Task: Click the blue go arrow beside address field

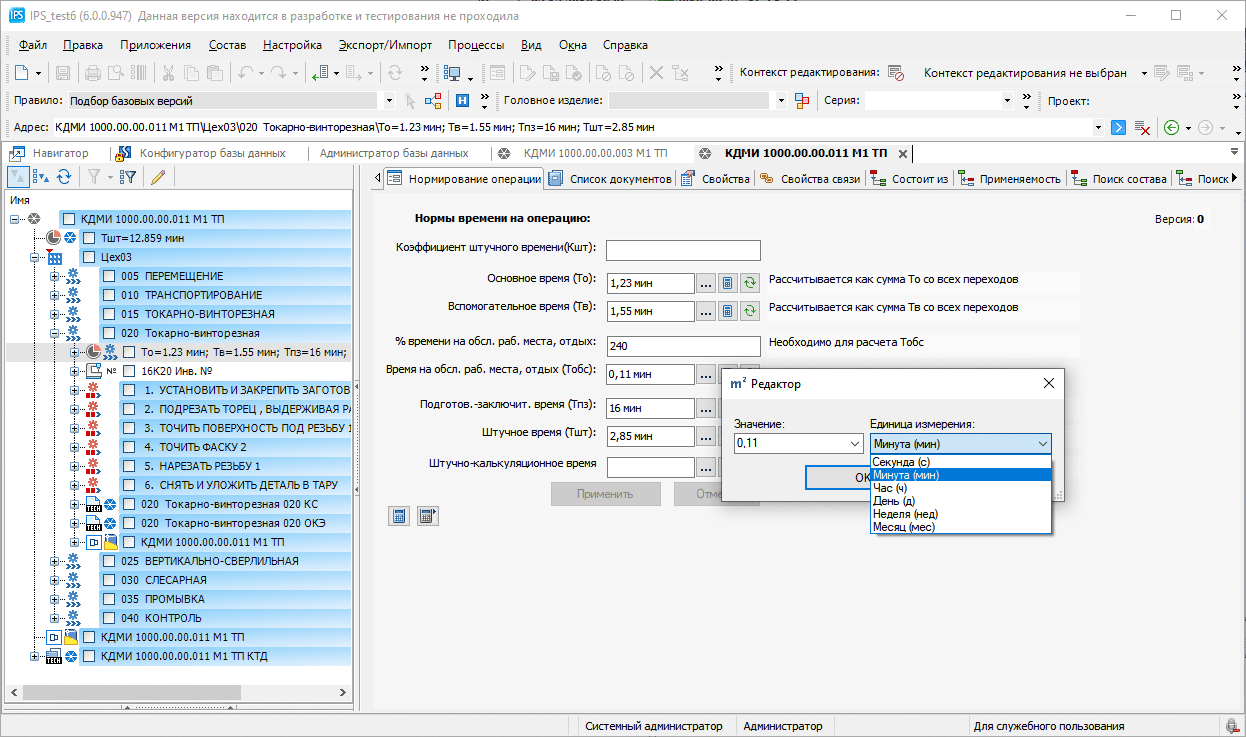Action: [x=1119, y=128]
